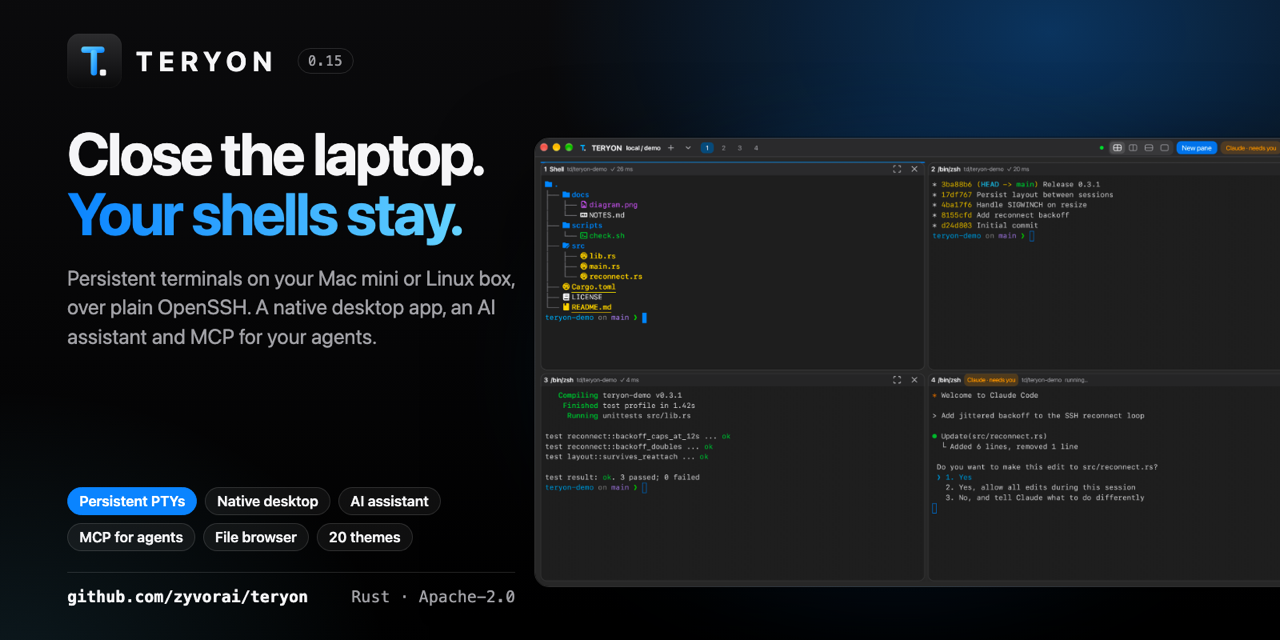Open the chevron dropdown beside the plus icon
1280x640 pixels.
tap(688, 148)
